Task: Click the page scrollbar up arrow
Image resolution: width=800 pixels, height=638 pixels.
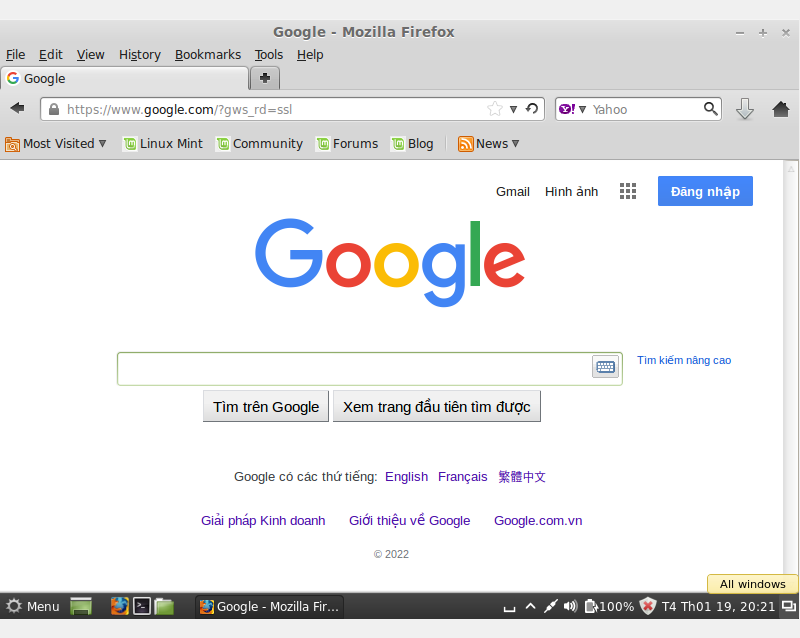Action: point(791,168)
